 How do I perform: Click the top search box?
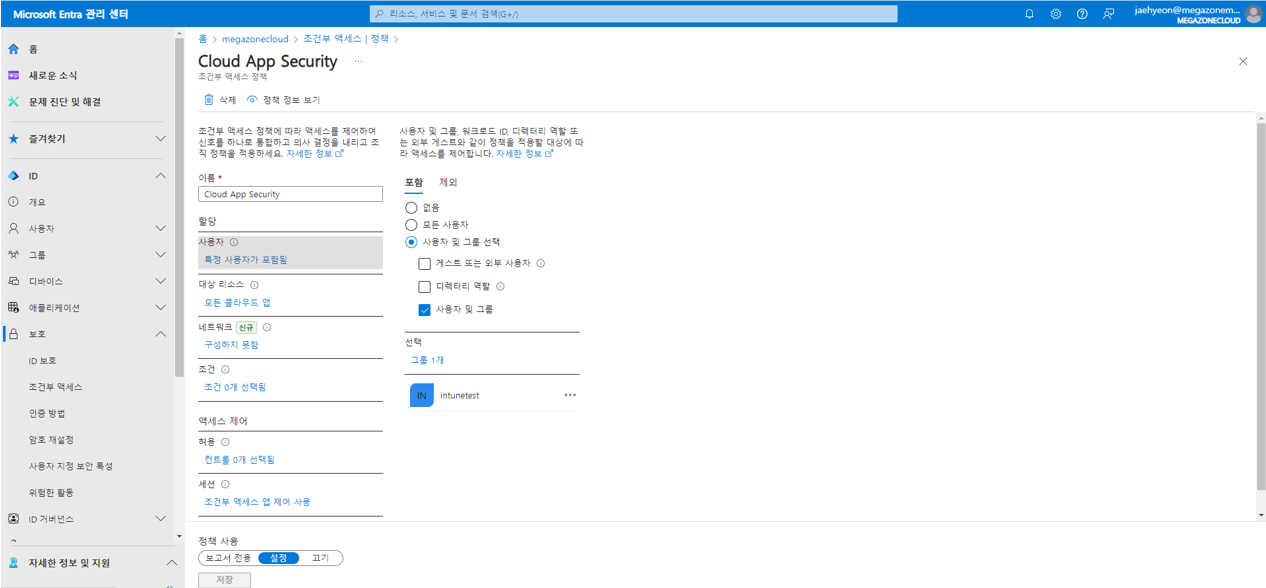click(633, 14)
